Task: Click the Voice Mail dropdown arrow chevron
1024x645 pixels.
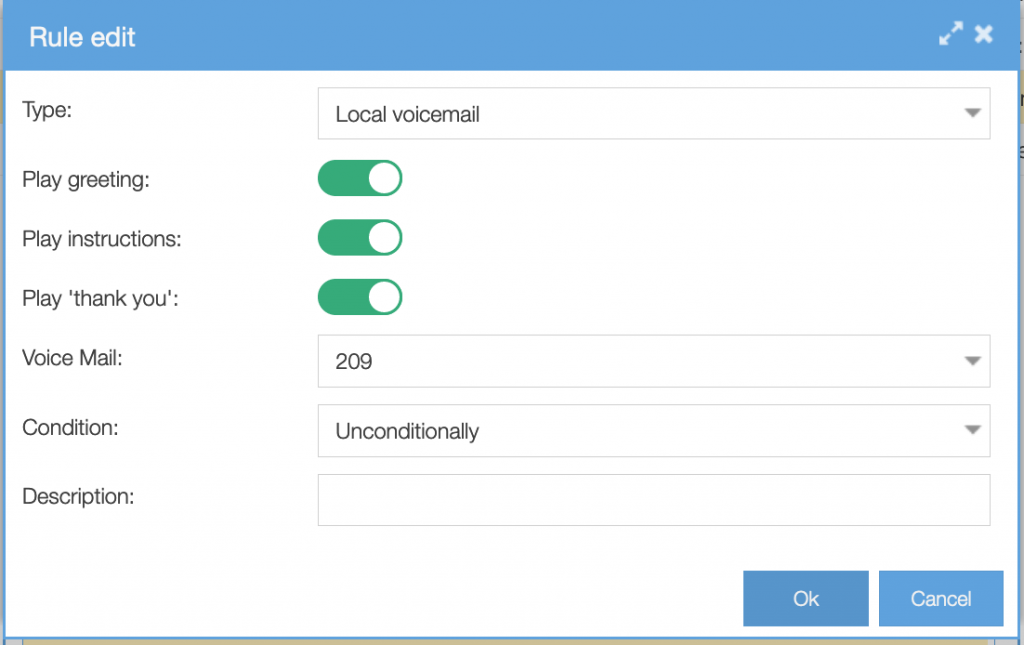Action: 971,361
